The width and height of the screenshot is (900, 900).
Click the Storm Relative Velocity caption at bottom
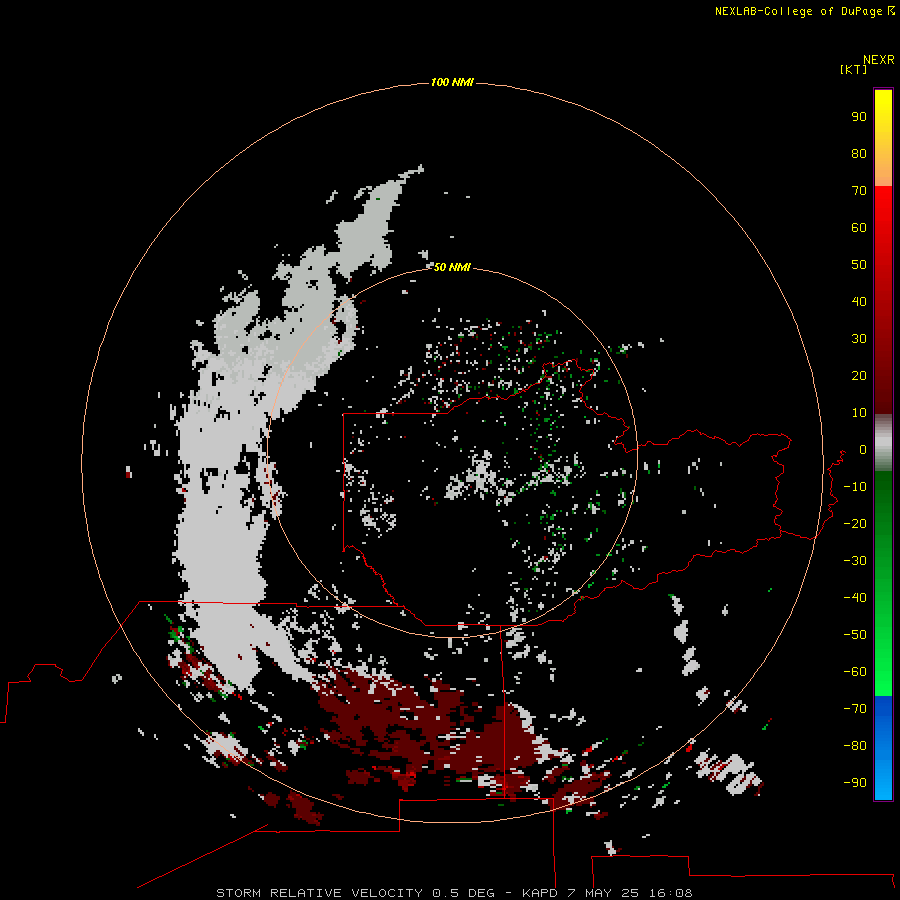454,893
